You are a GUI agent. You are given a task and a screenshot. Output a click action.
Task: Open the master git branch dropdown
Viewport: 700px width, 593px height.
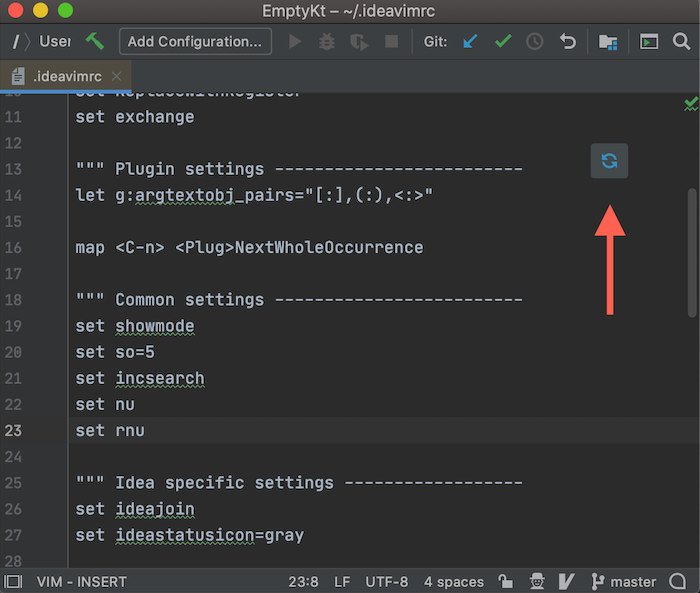(624, 582)
